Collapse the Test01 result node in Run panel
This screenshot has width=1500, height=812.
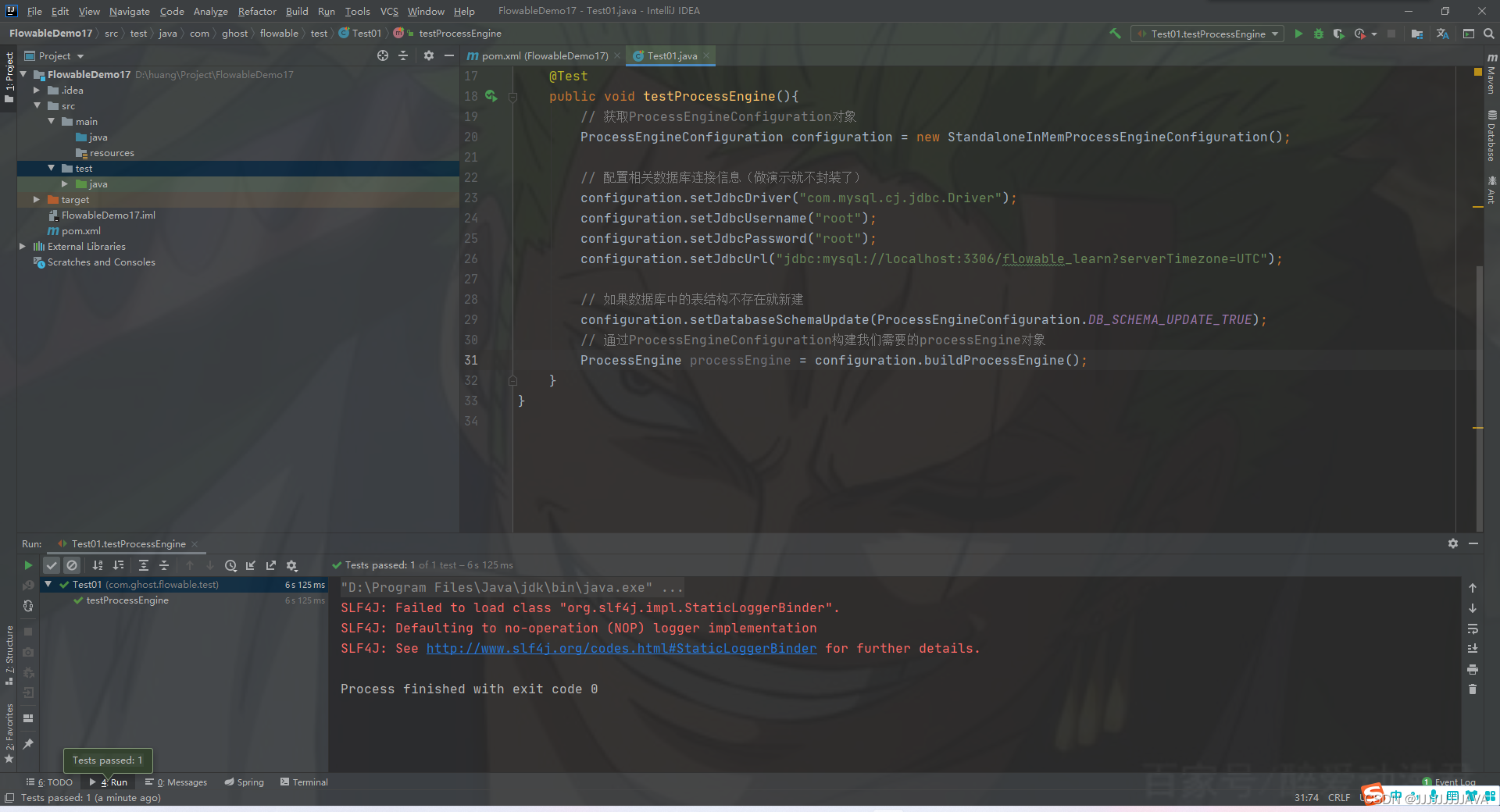48,584
